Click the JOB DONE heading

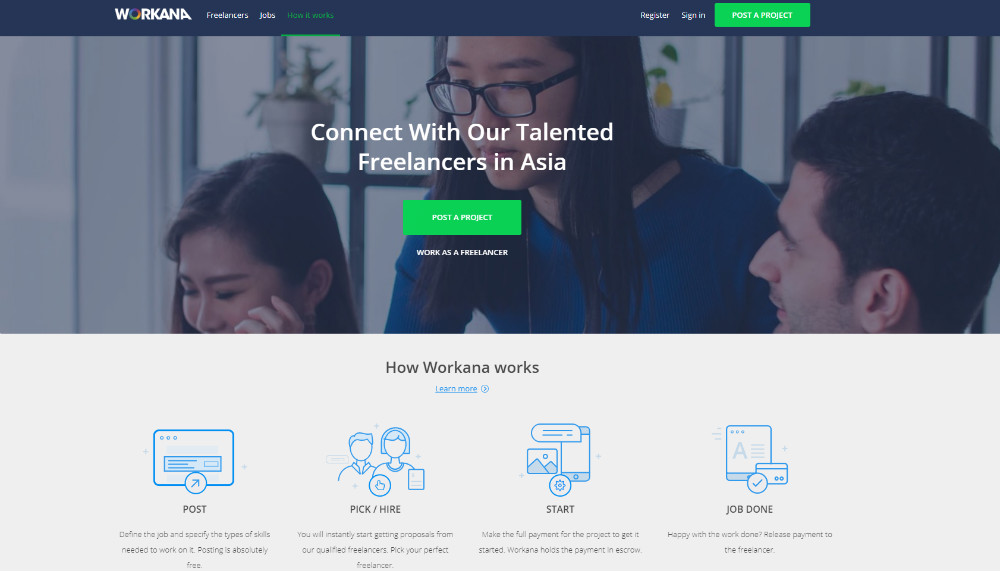(x=749, y=509)
